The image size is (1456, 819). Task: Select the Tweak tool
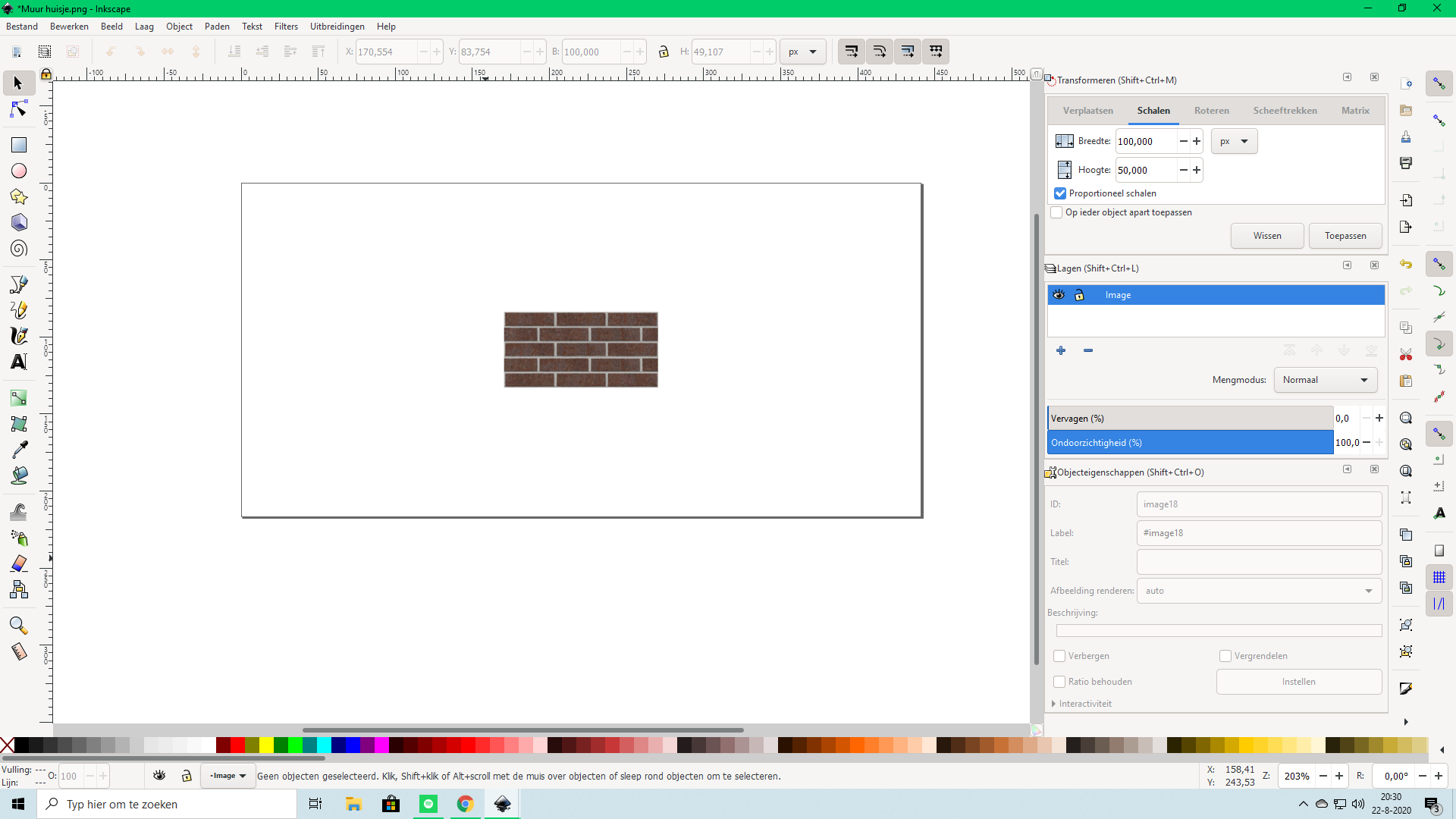[x=19, y=512]
